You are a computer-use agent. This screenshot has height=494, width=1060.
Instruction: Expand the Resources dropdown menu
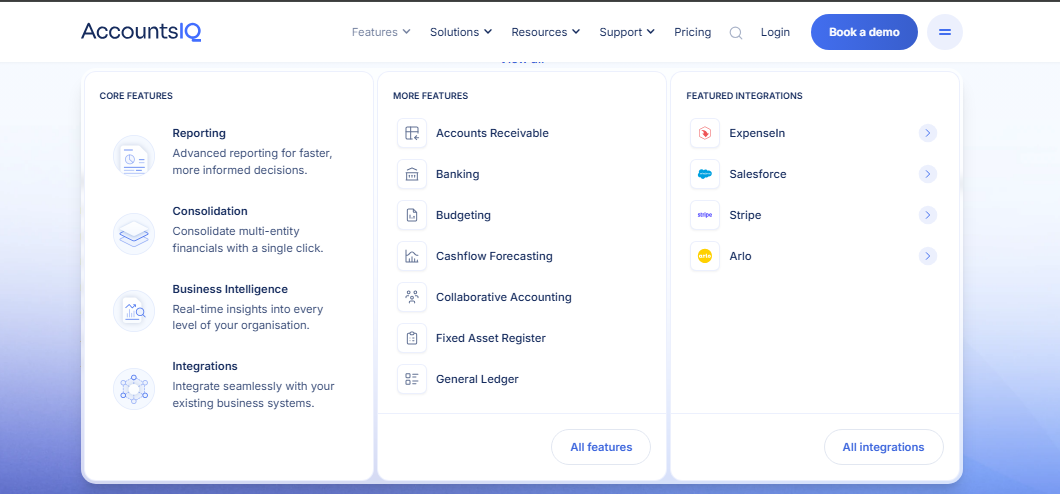pos(546,32)
